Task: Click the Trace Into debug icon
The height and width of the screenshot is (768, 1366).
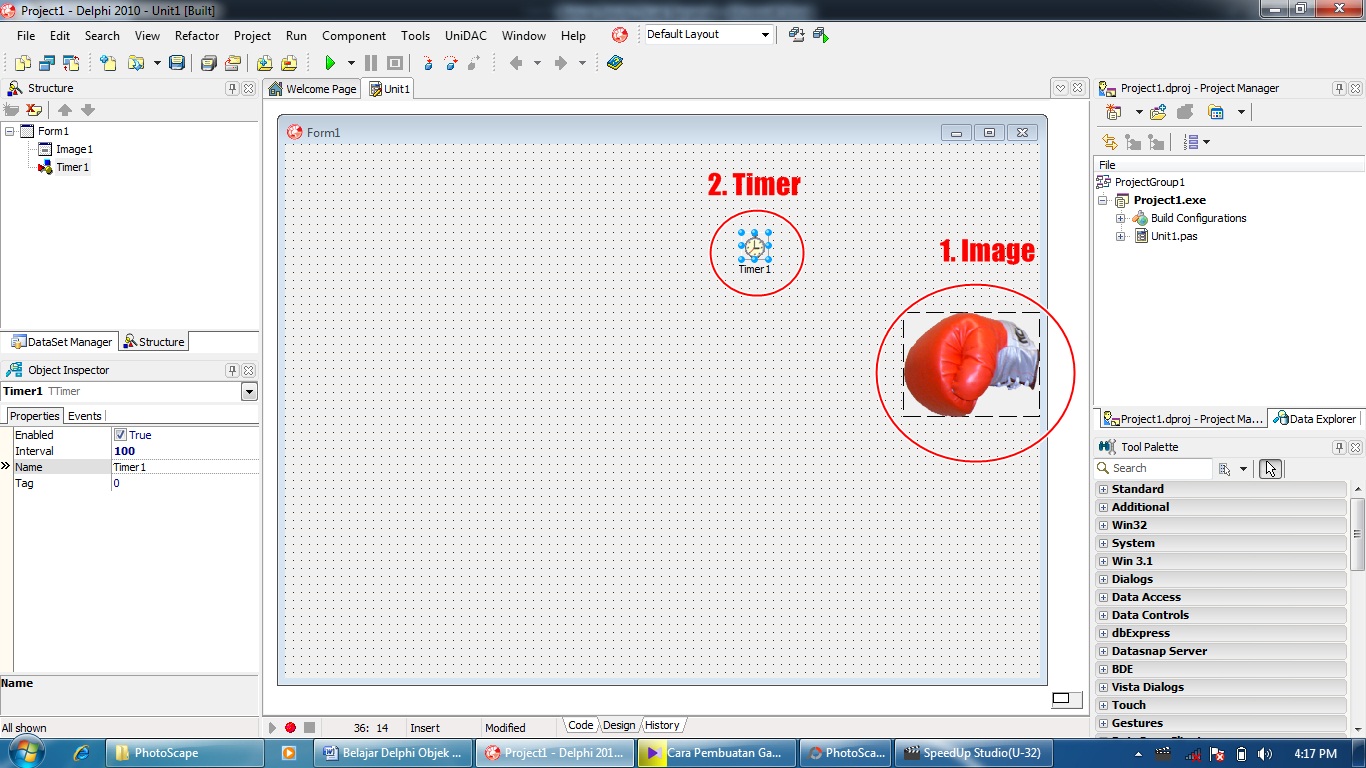Action: pos(429,63)
